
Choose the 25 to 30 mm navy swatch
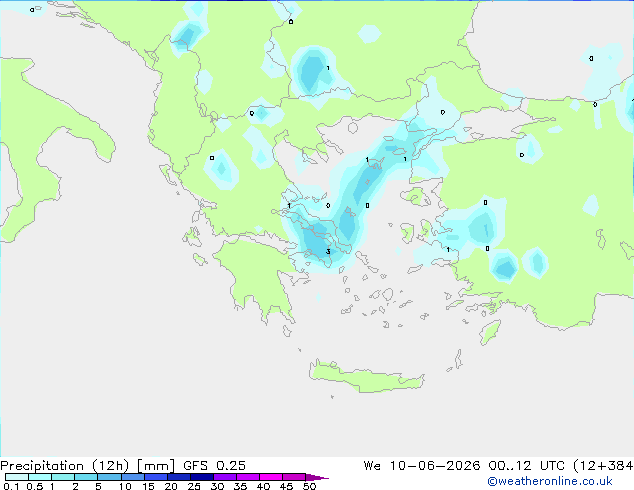coord(202,477)
